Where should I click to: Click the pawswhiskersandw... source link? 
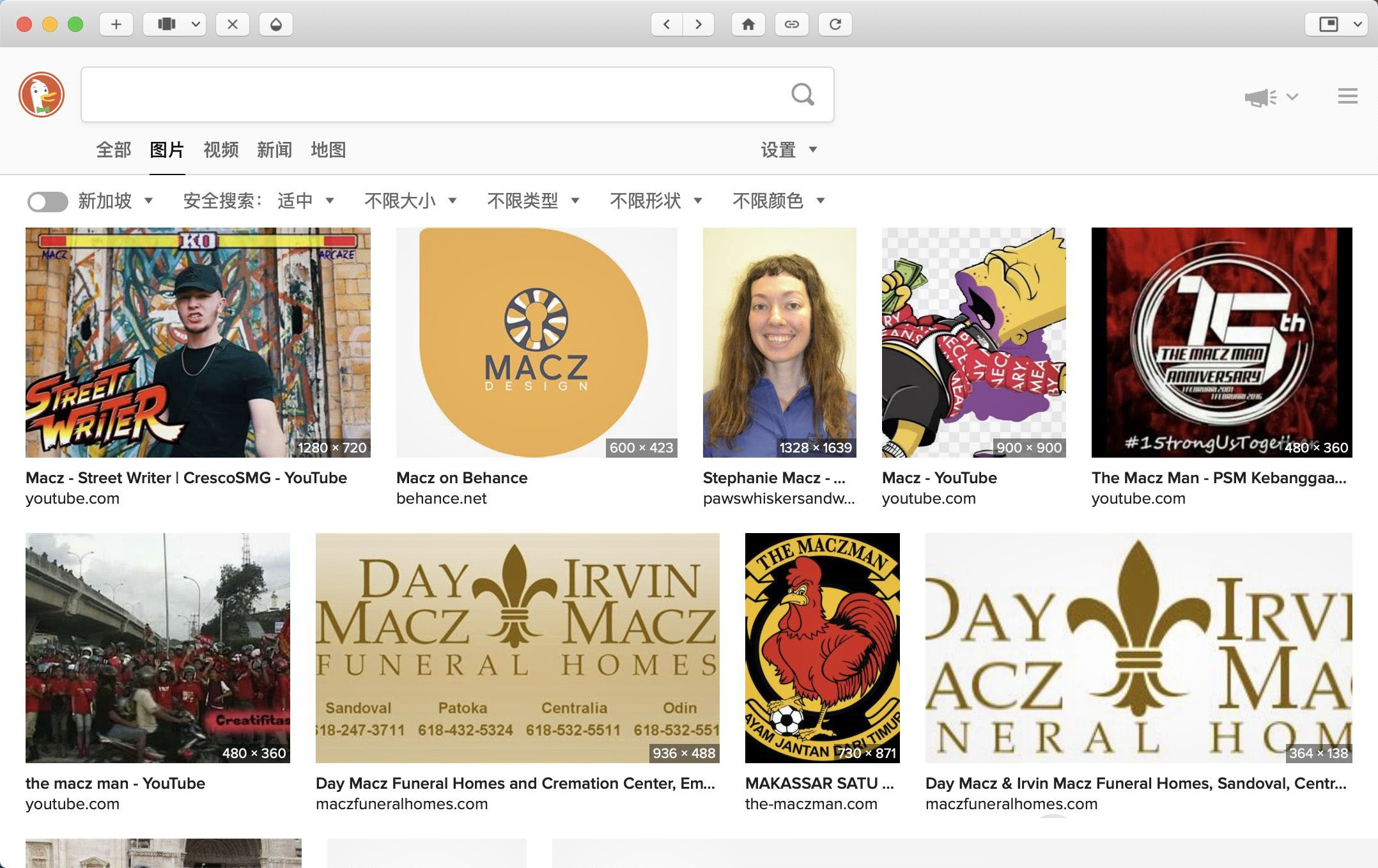[778, 499]
